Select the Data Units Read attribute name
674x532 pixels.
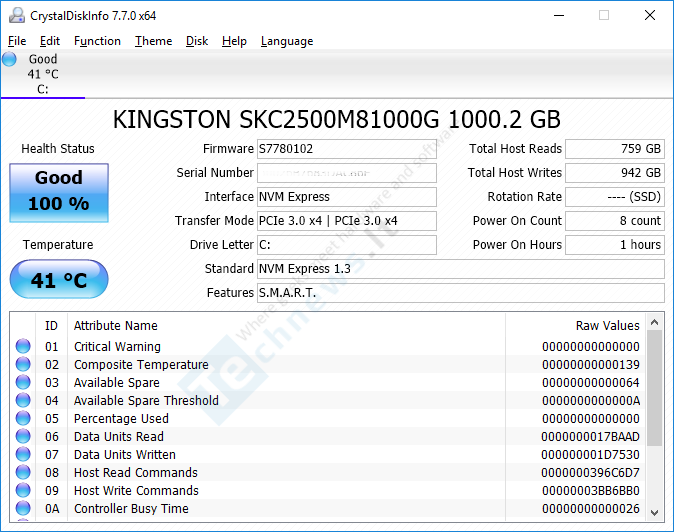click(x=119, y=437)
